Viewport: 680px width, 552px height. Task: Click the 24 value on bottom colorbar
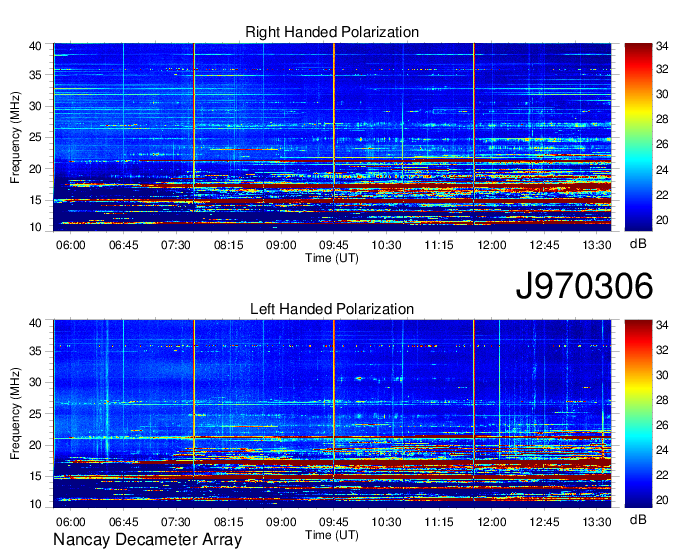click(x=662, y=450)
